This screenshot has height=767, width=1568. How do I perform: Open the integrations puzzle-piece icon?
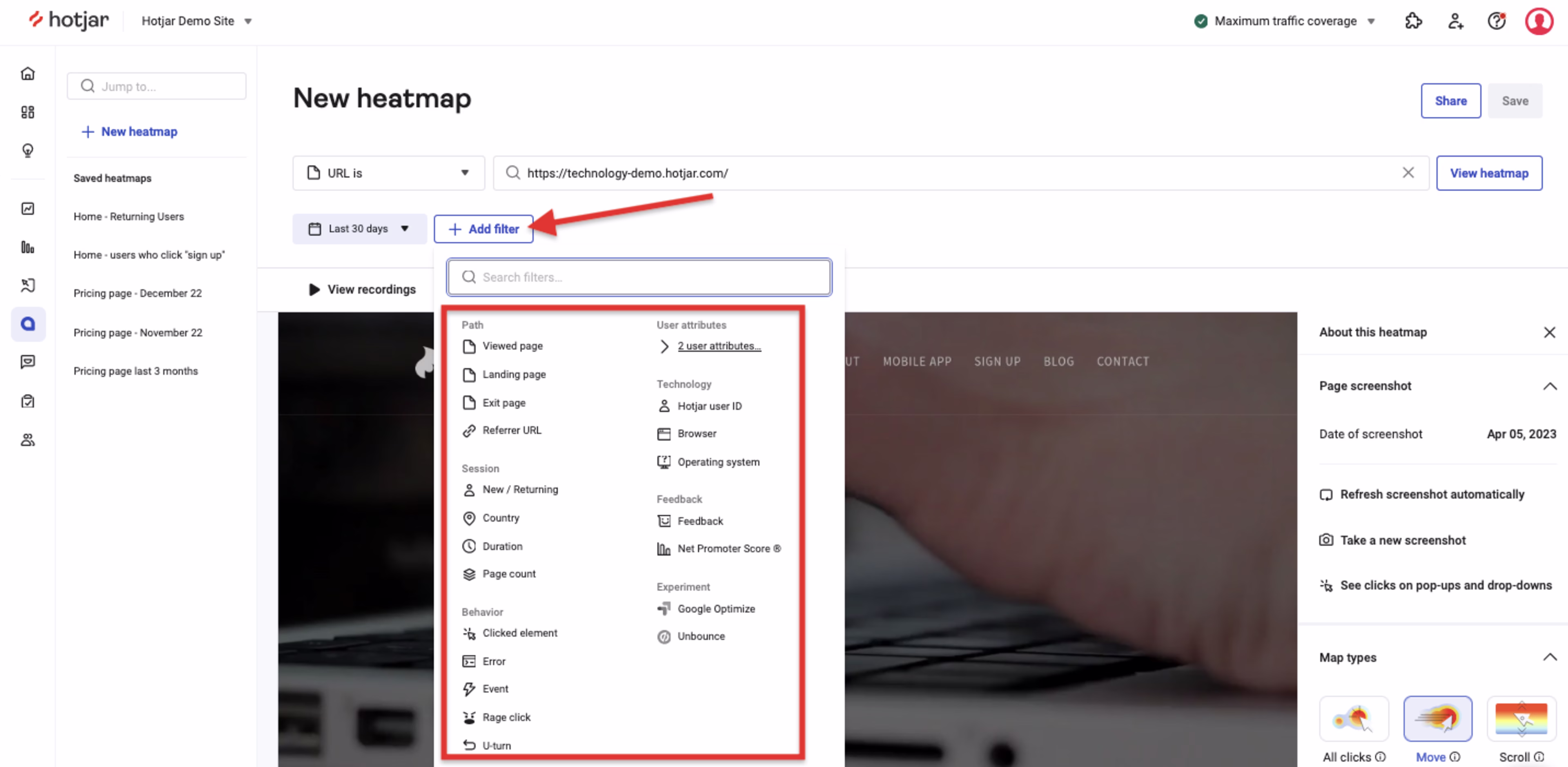coord(1413,21)
